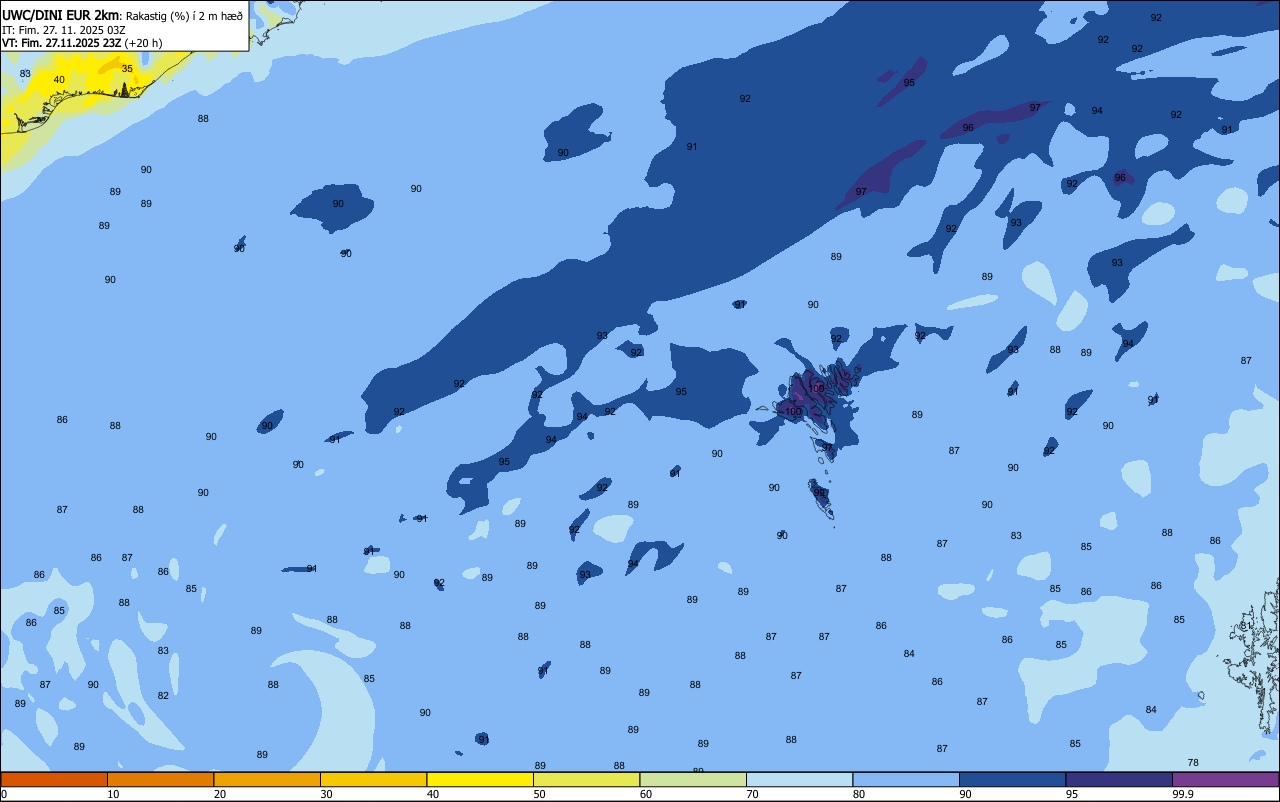Pick the 60–70 light green legend segment
The image size is (1280, 802).
(x=693, y=779)
